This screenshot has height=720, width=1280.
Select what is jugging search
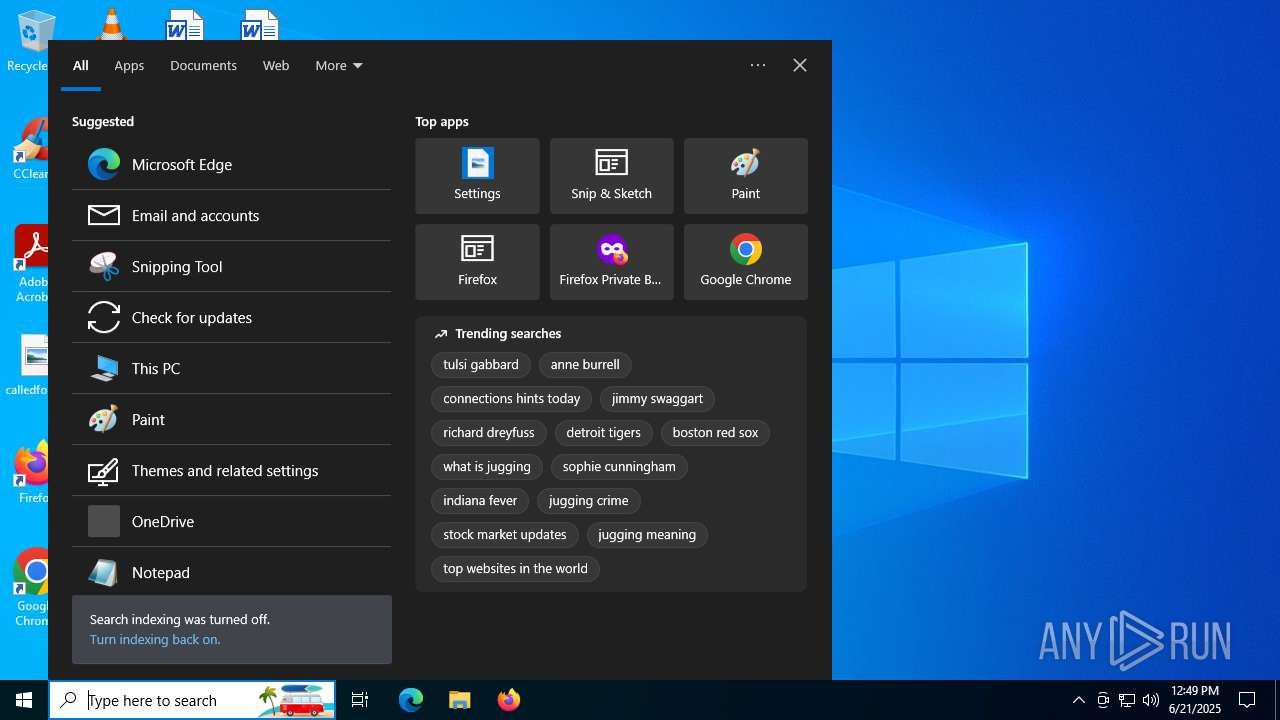pyautogui.click(x=487, y=467)
